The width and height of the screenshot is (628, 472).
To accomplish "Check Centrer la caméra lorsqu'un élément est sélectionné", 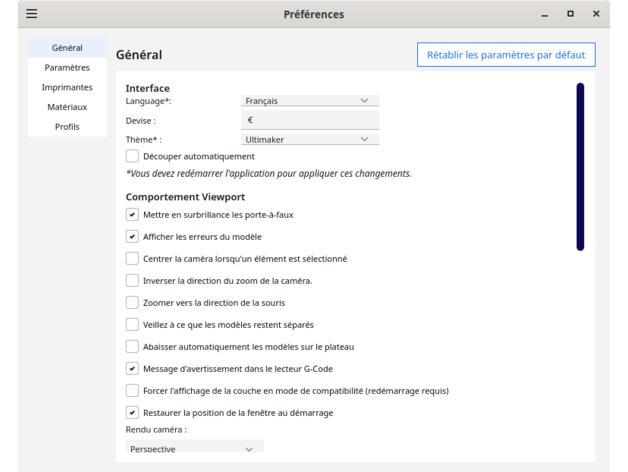I will [x=133, y=258].
